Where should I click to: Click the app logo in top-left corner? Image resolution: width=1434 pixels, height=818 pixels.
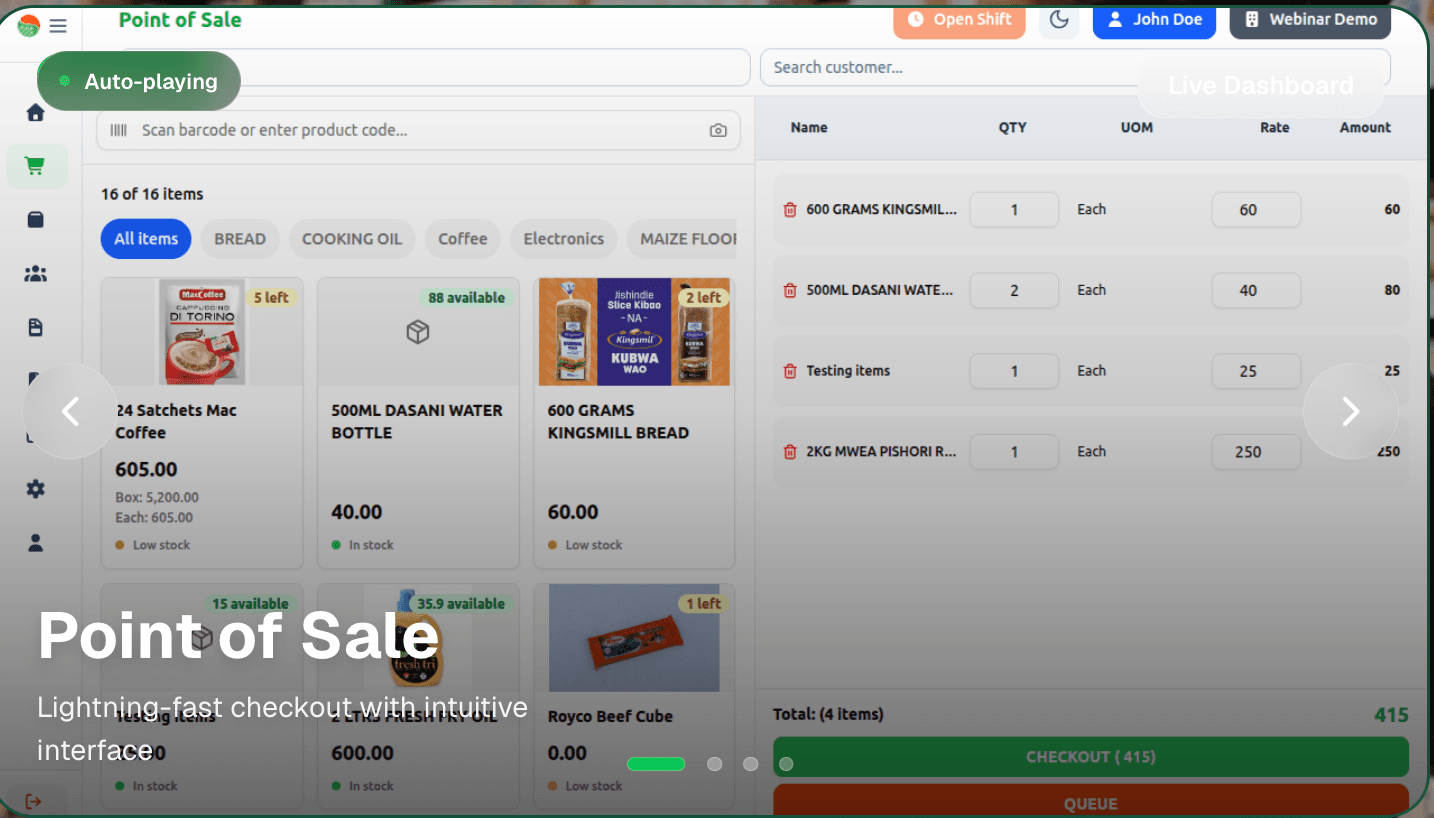28,26
